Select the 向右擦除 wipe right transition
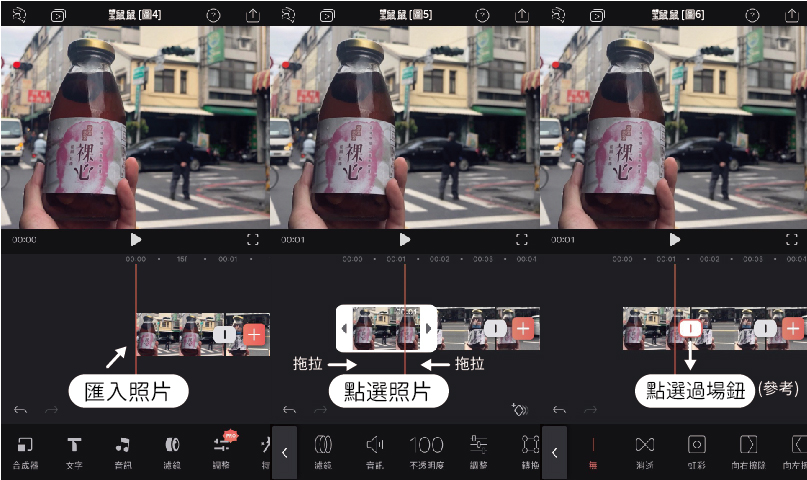 tap(748, 452)
